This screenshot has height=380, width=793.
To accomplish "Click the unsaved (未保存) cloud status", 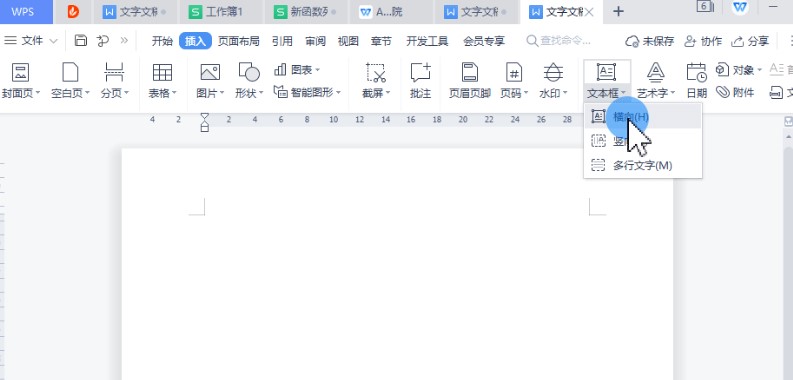I will tap(650, 41).
